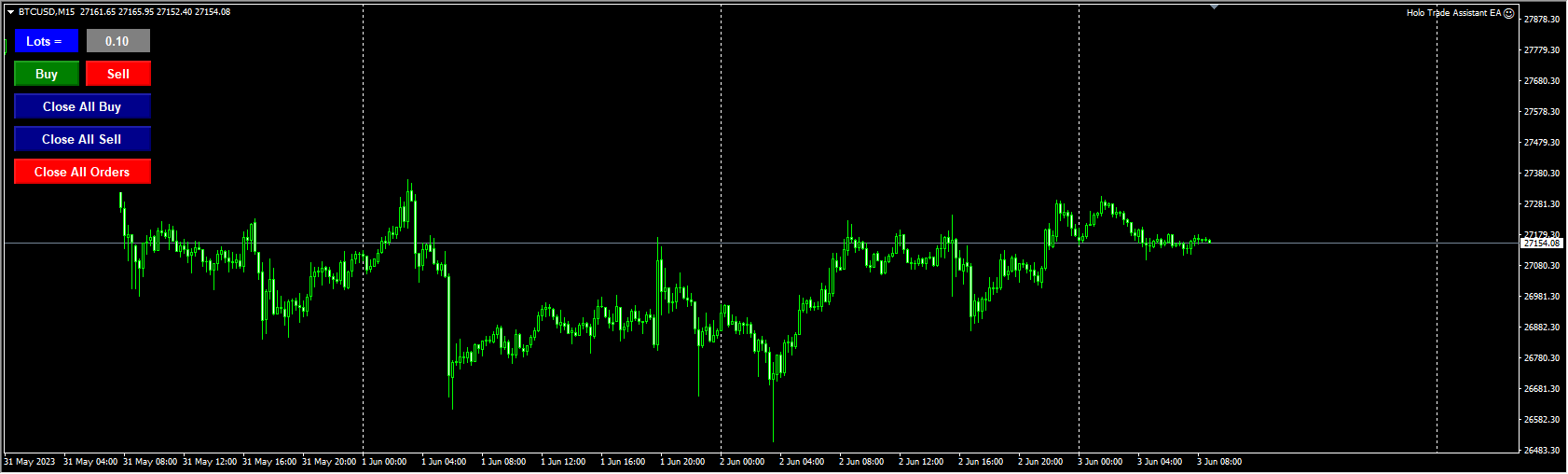Screen dimensions: 1568x474
Task: Click the green Buy button
Action: [x=47, y=74]
